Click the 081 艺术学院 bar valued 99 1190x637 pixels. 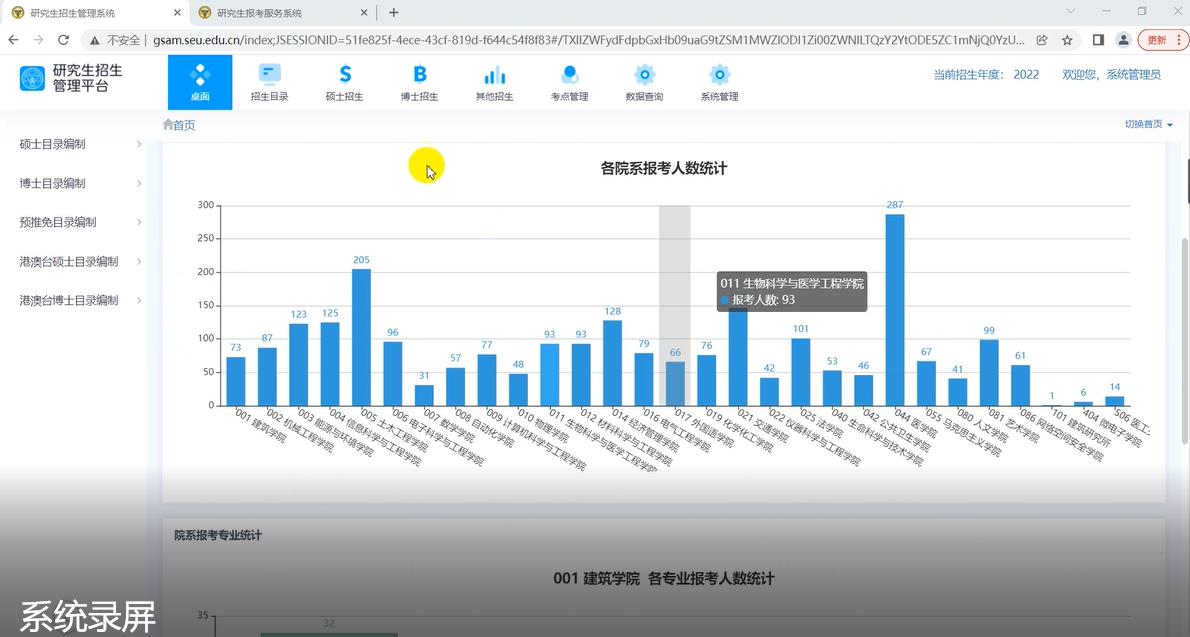[989, 373]
